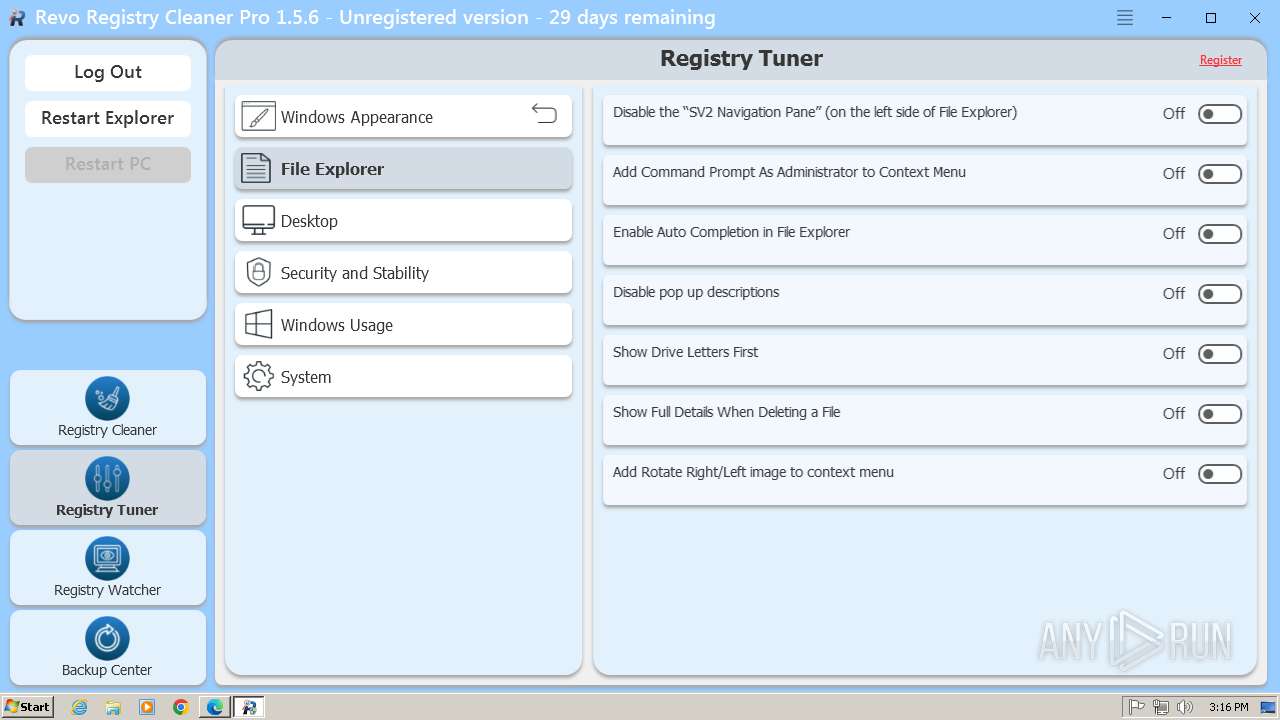Toggle Add Command Prompt As Administrator switch
1280x720 pixels.
[x=1220, y=174]
